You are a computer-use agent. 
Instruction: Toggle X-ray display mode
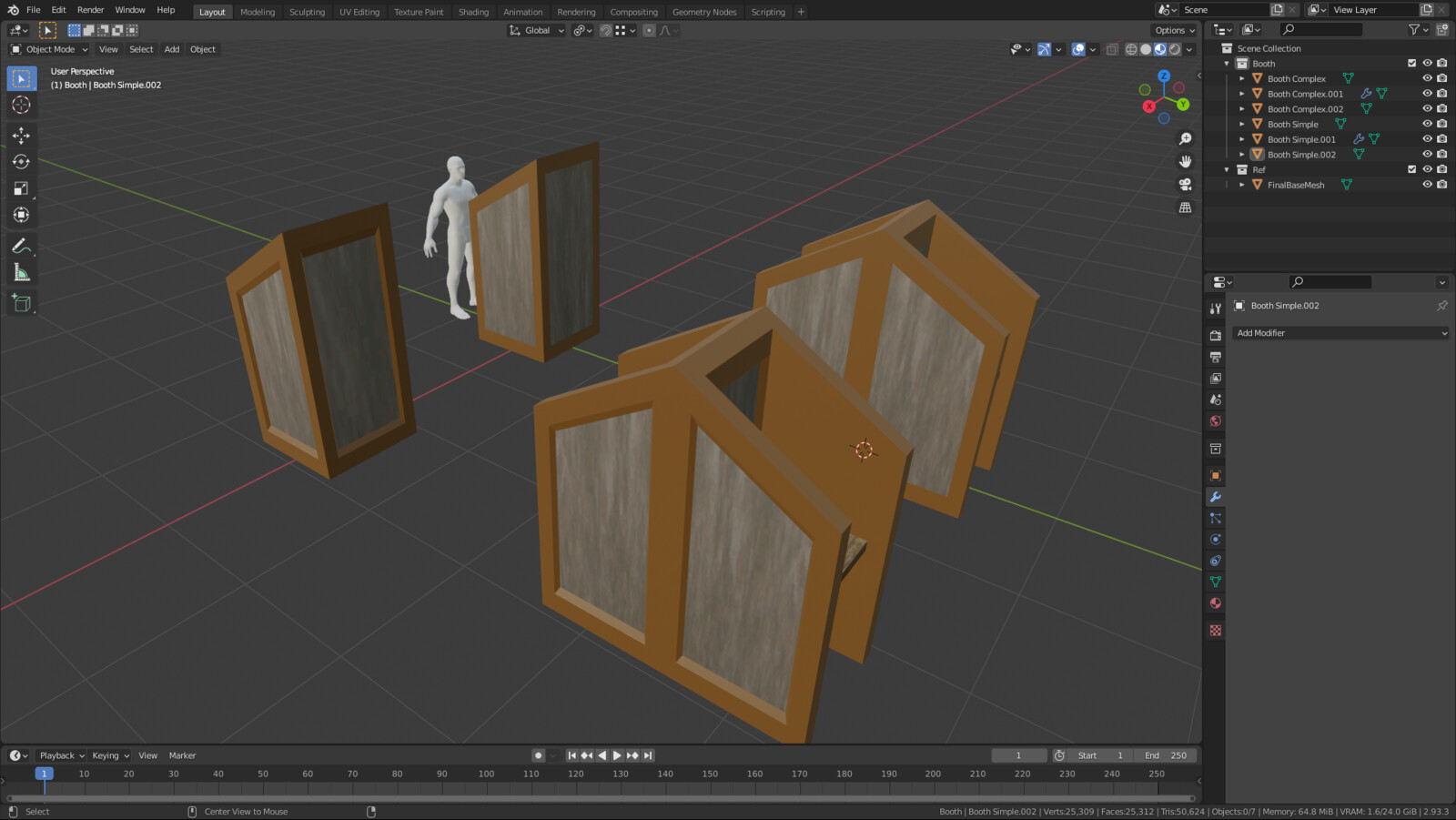coord(1112,49)
